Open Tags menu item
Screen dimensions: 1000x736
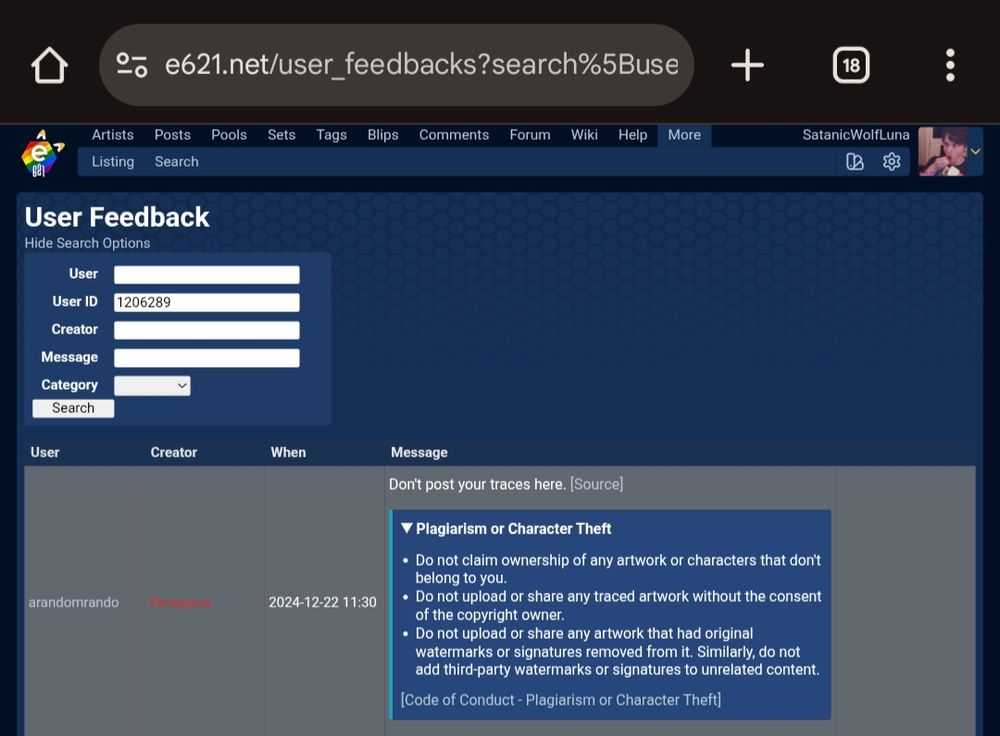(x=332, y=135)
